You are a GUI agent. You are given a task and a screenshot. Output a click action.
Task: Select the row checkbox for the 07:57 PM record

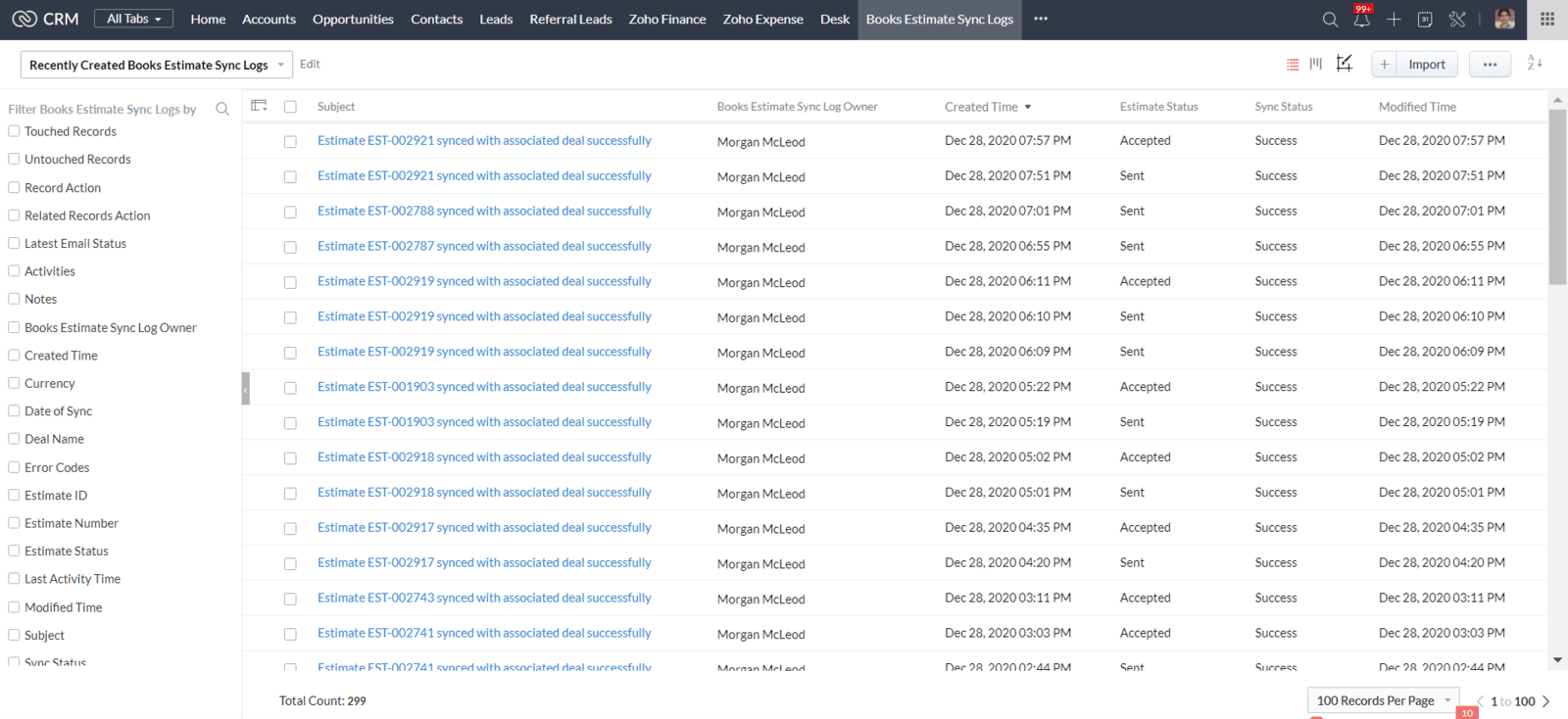tap(290, 142)
